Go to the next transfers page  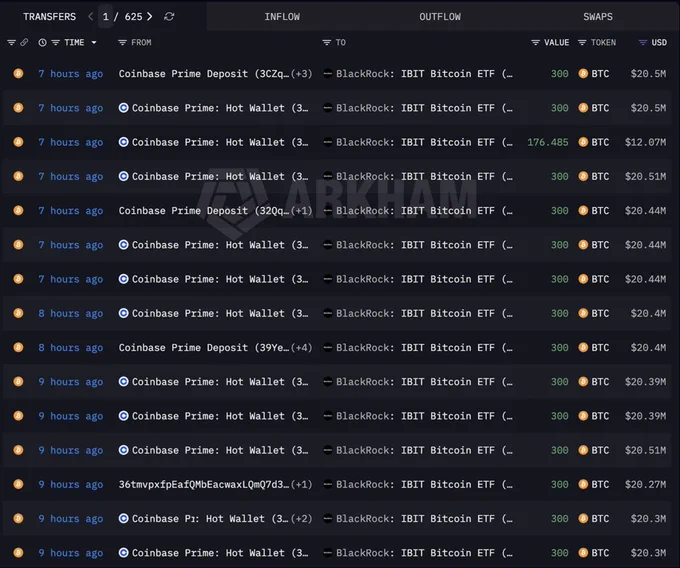150,16
